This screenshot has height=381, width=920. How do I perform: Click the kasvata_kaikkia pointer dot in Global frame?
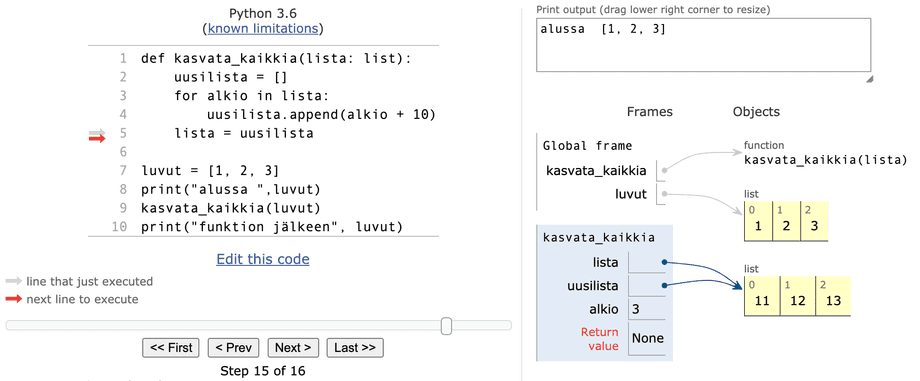pos(664,171)
